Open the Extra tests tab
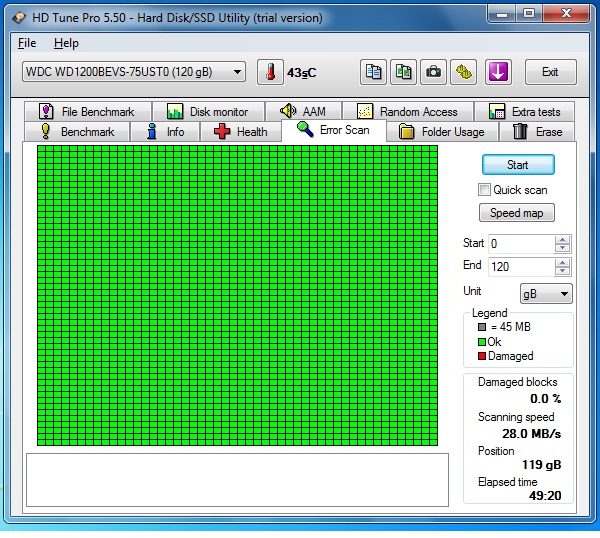Image resolution: width=600 pixels, height=538 pixels. pos(525,112)
